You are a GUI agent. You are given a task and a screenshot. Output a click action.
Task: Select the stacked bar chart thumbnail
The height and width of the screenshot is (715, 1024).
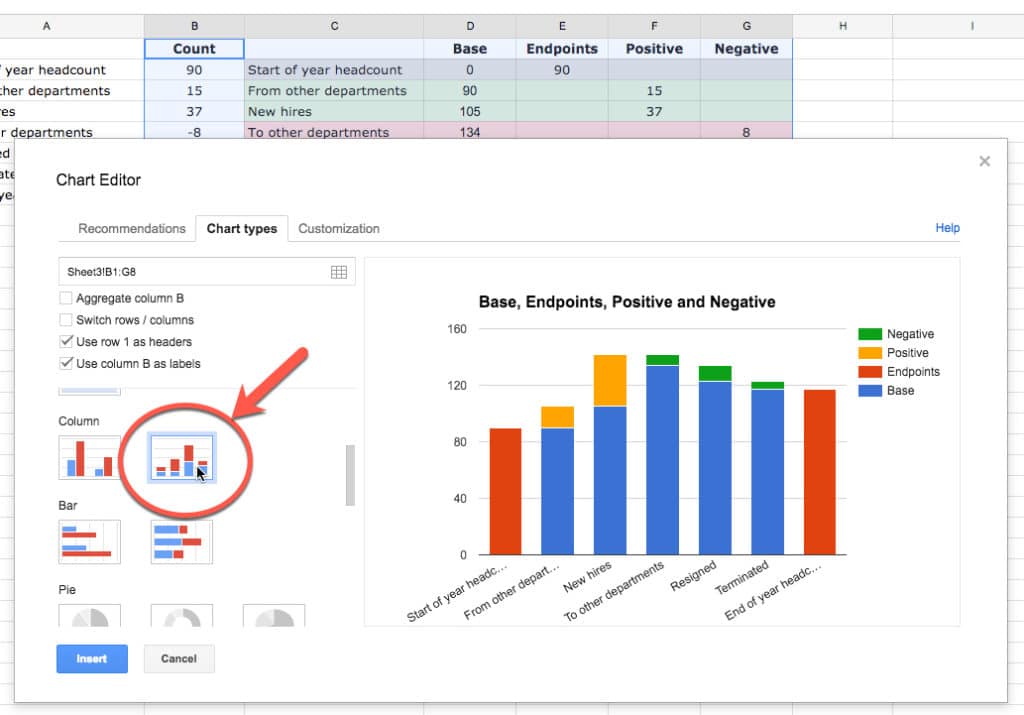coord(181,541)
